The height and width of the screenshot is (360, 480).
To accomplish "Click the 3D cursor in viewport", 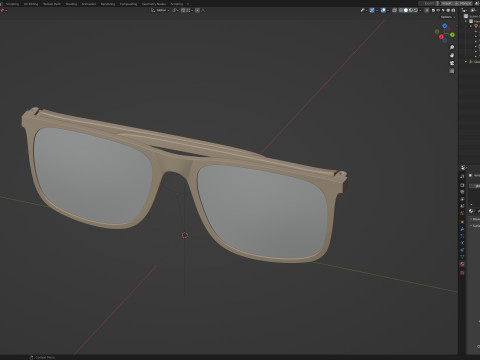I will click(x=185, y=235).
